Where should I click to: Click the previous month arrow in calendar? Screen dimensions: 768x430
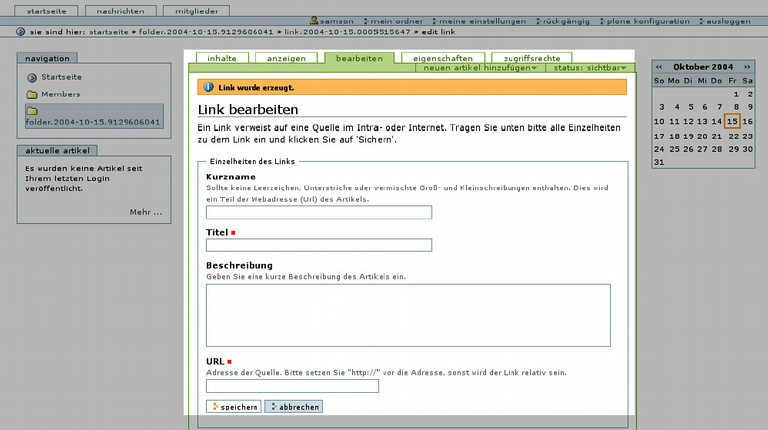[659, 66]
